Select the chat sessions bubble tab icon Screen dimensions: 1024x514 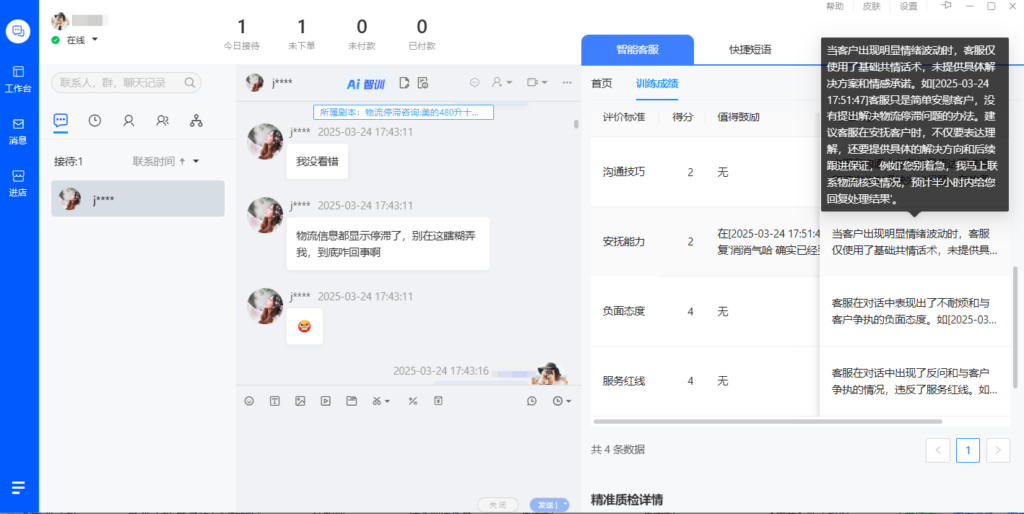pyautogui.click(x=61, y=120)
